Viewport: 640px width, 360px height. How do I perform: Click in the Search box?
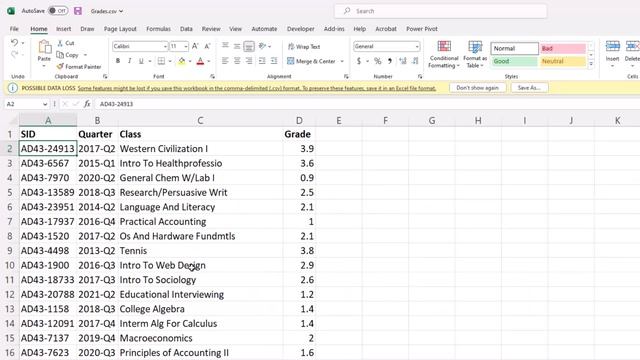pyautogui.click(x=440, y=11)
